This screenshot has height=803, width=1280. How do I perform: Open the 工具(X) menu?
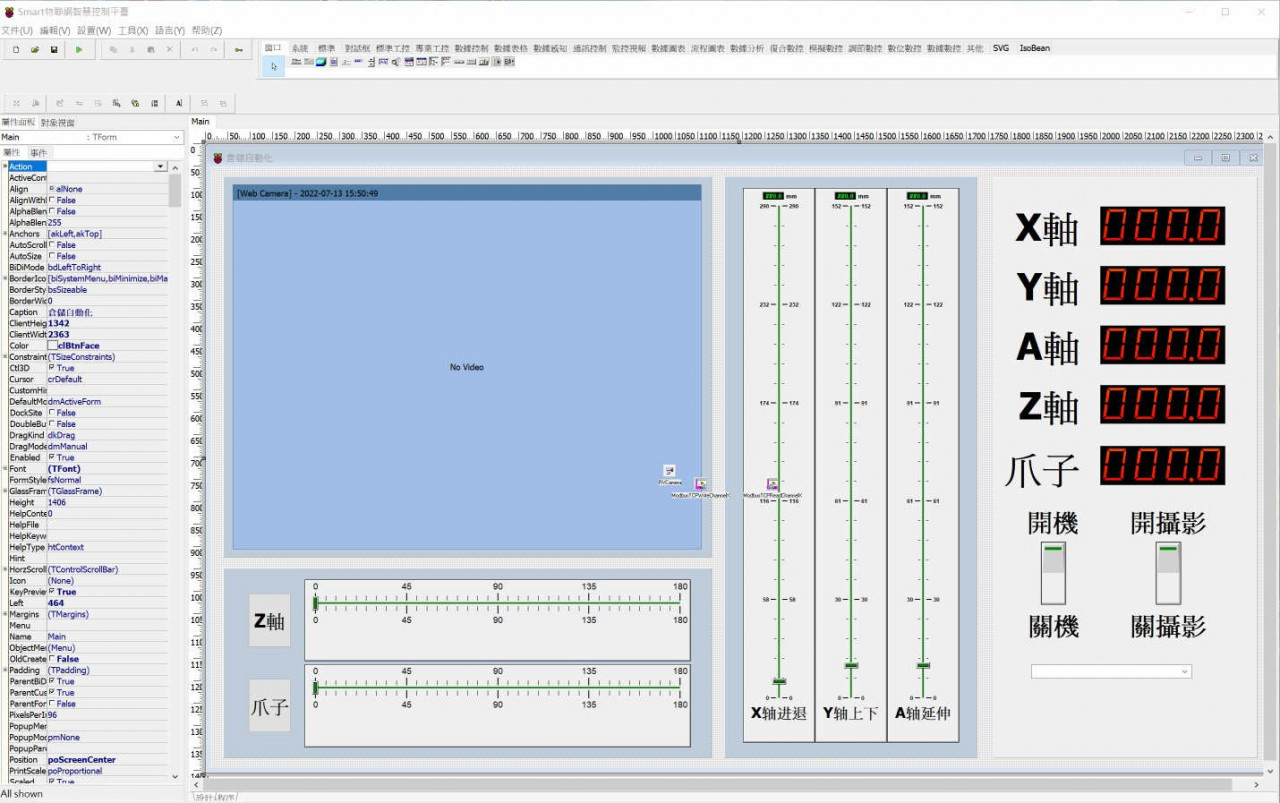(133, 31)
